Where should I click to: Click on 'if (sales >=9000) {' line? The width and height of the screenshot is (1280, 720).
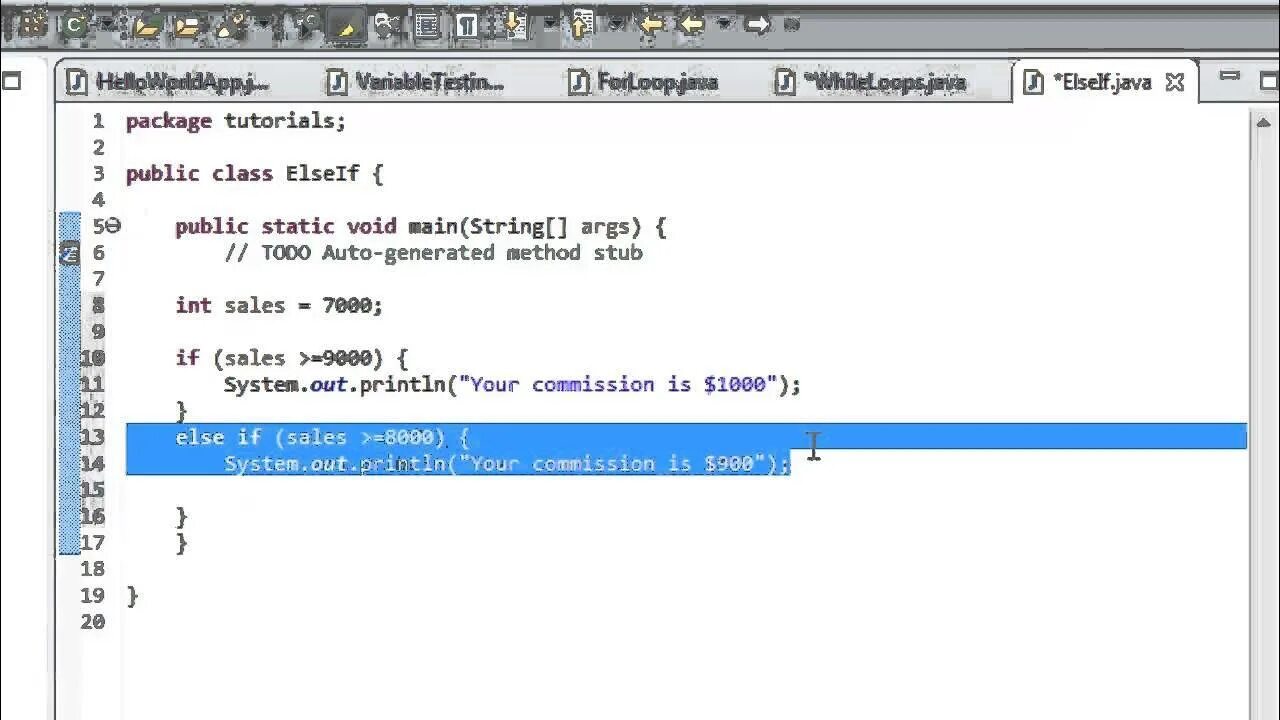point(292,358)
